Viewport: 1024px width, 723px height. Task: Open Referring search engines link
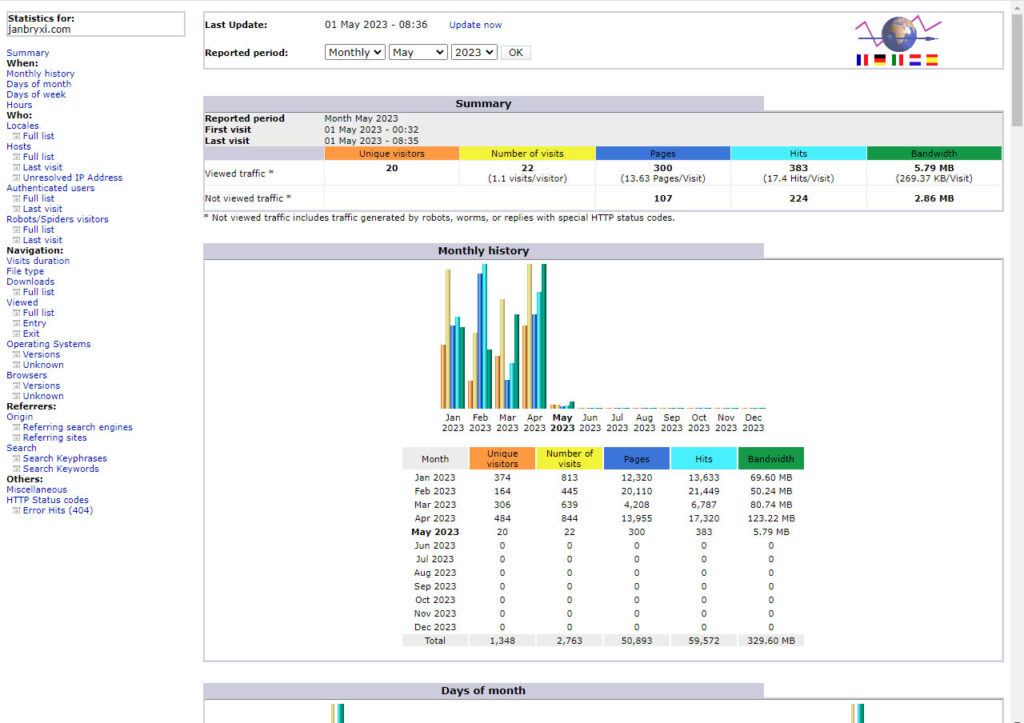coord(77,427)
